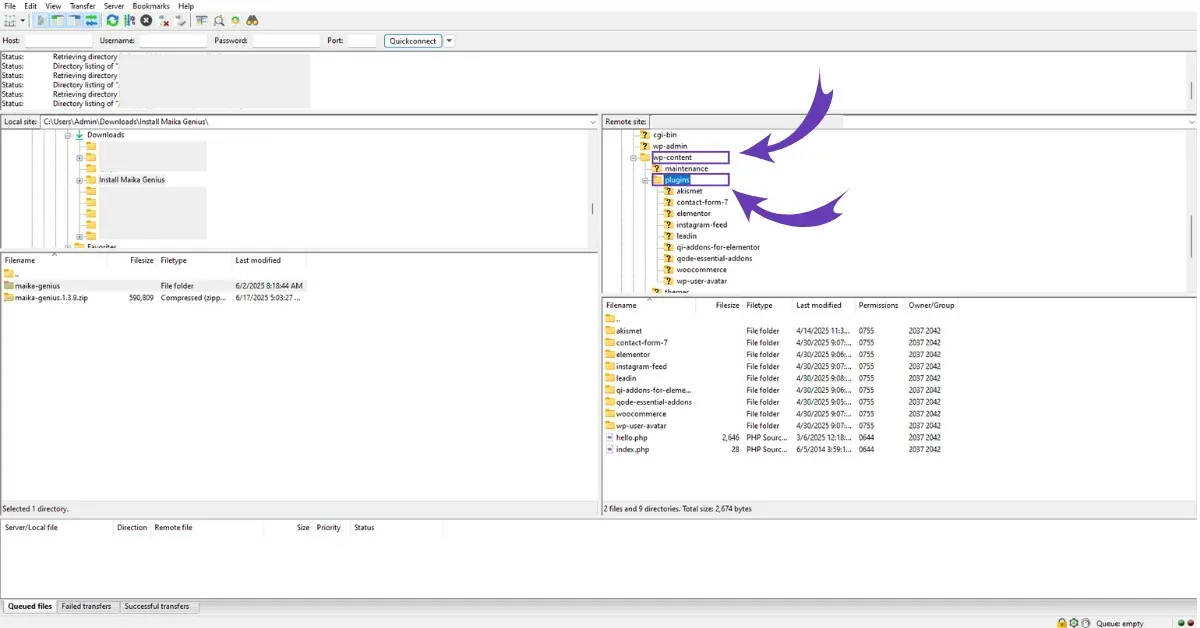1200x628 pixels.
Task: Sort local files by Last modified
Action: click(x=258, y=260)
